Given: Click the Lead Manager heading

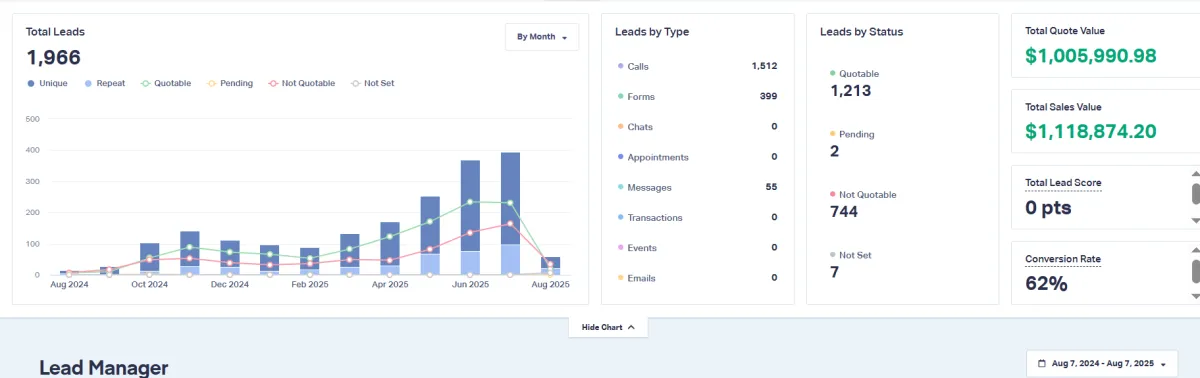Looking at the screenshot, I should tap(104, 369).
